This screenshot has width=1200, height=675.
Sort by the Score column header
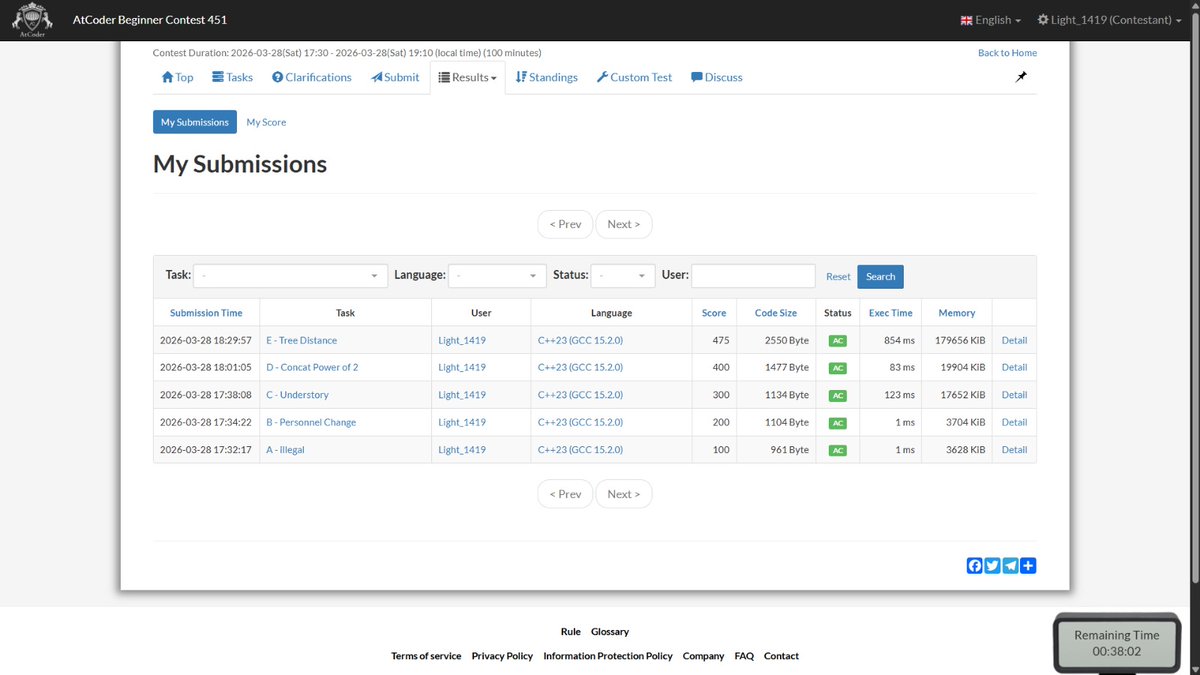click(x=714, y=313)
